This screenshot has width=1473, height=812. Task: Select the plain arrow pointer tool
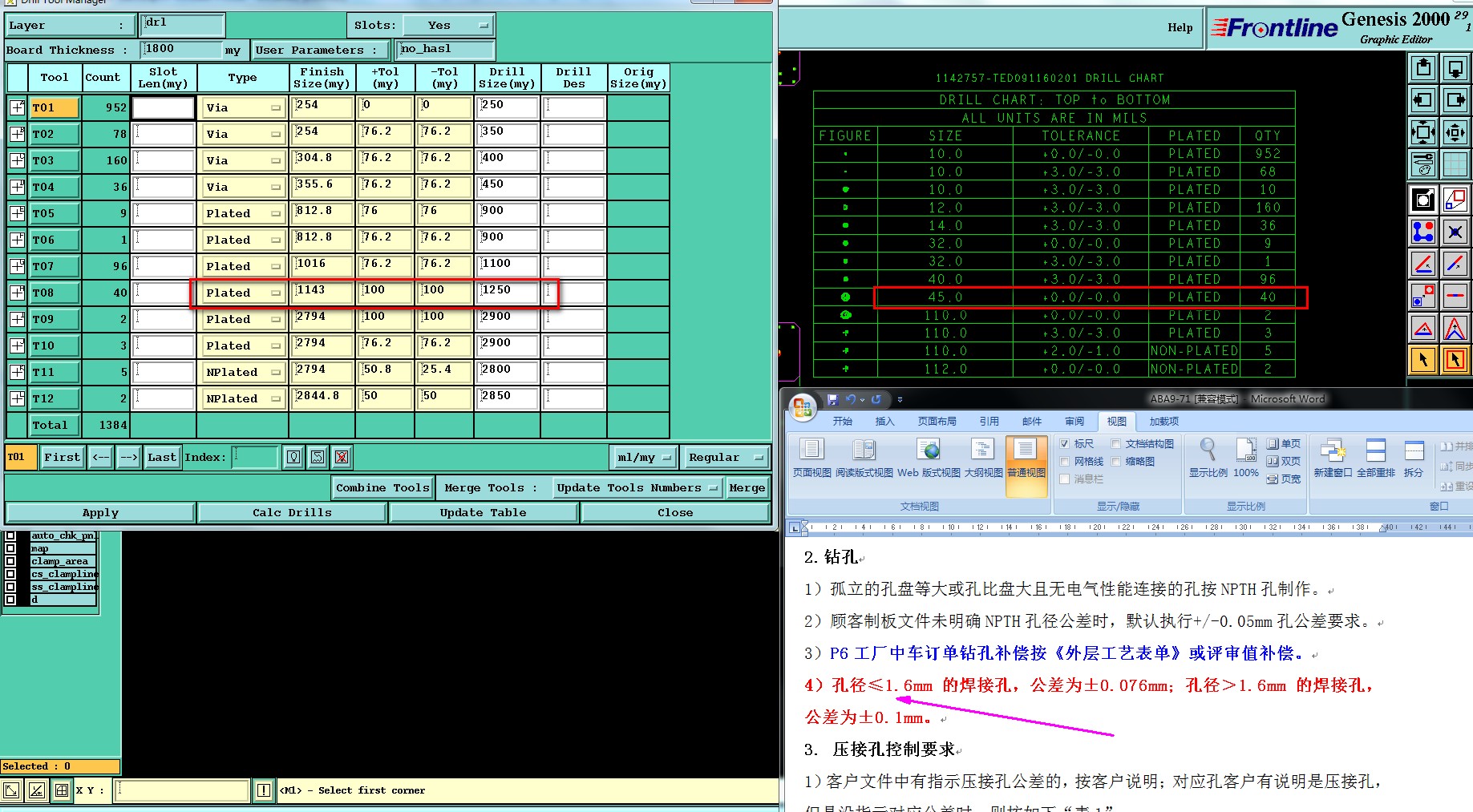pyautogui.click(x=1423, y=360)
